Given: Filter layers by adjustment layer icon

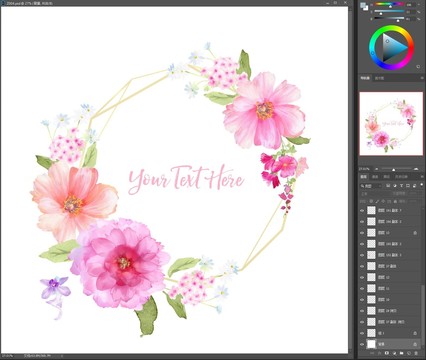Looking at the screenshot, I should pos(395,186).
